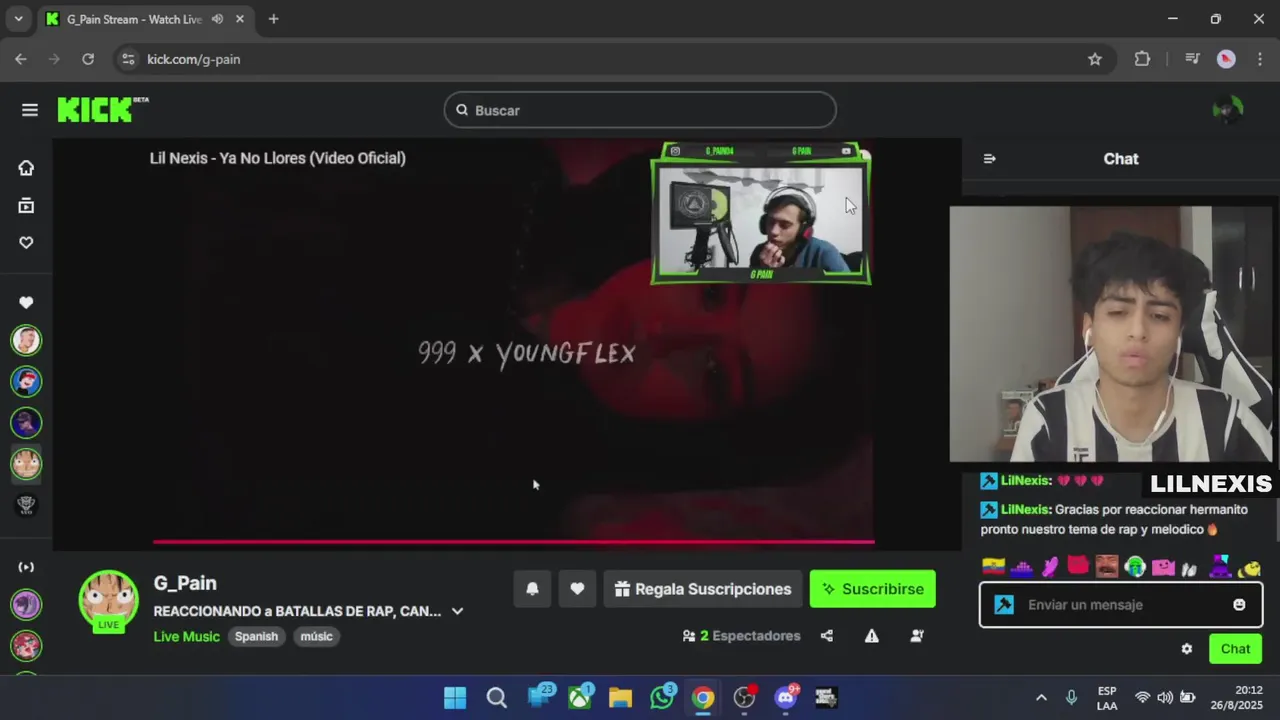
Task: View site information icon in the address bar
Action: point(128,59)
